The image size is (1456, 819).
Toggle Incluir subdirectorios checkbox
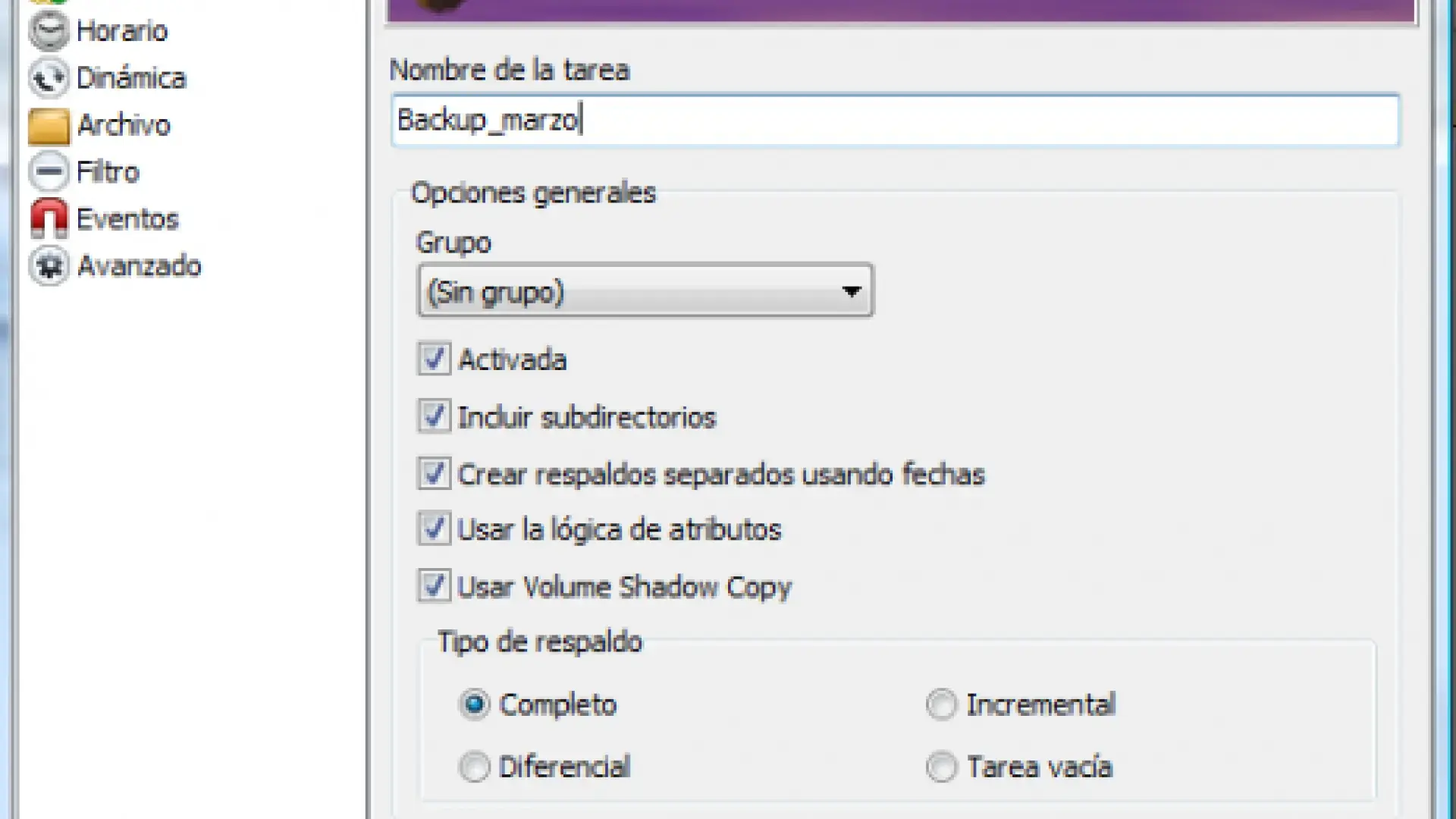pos(434,416)
